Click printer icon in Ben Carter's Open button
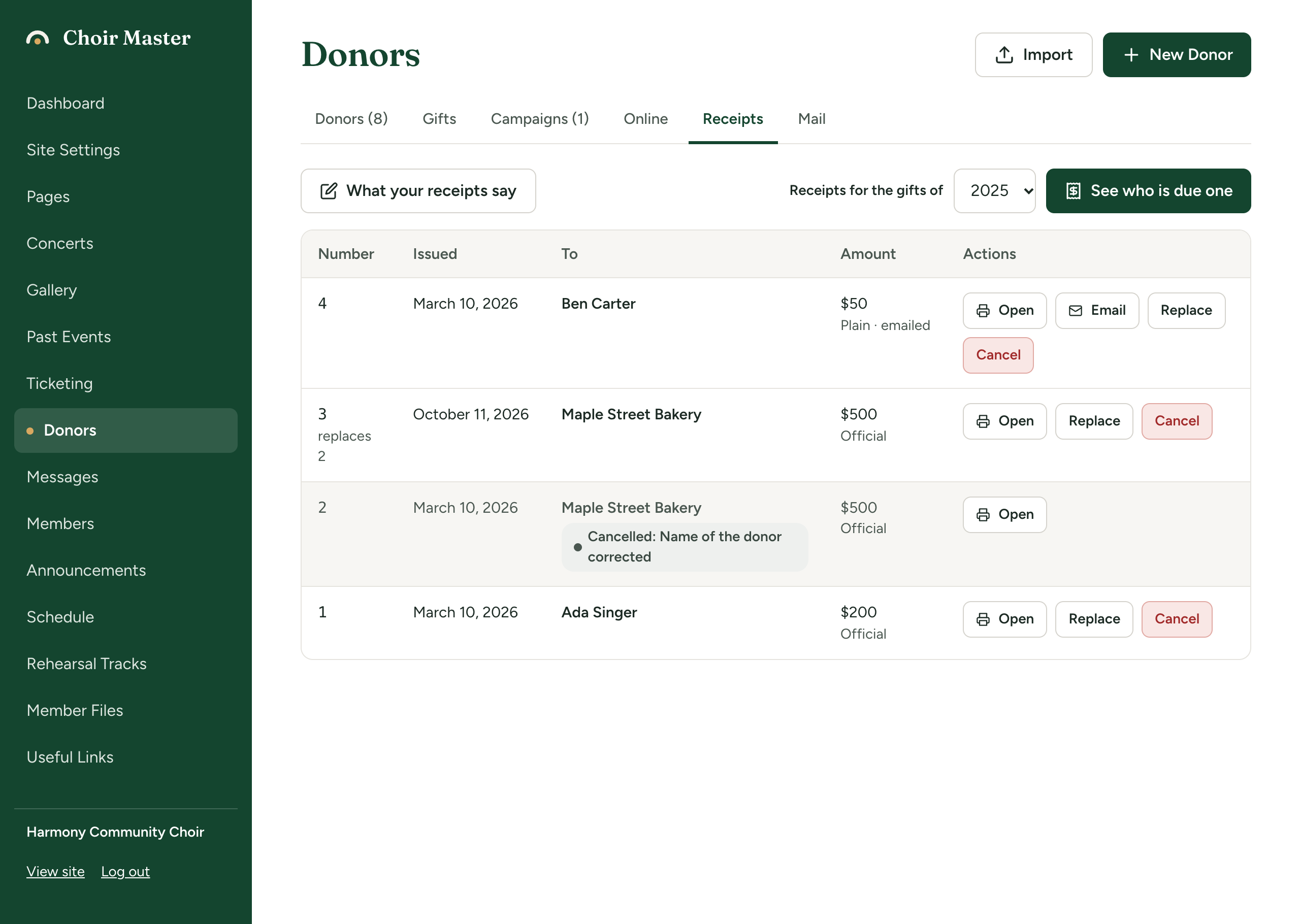The width and height of the screenshot is (1300, 924). (x=983, y=311)
